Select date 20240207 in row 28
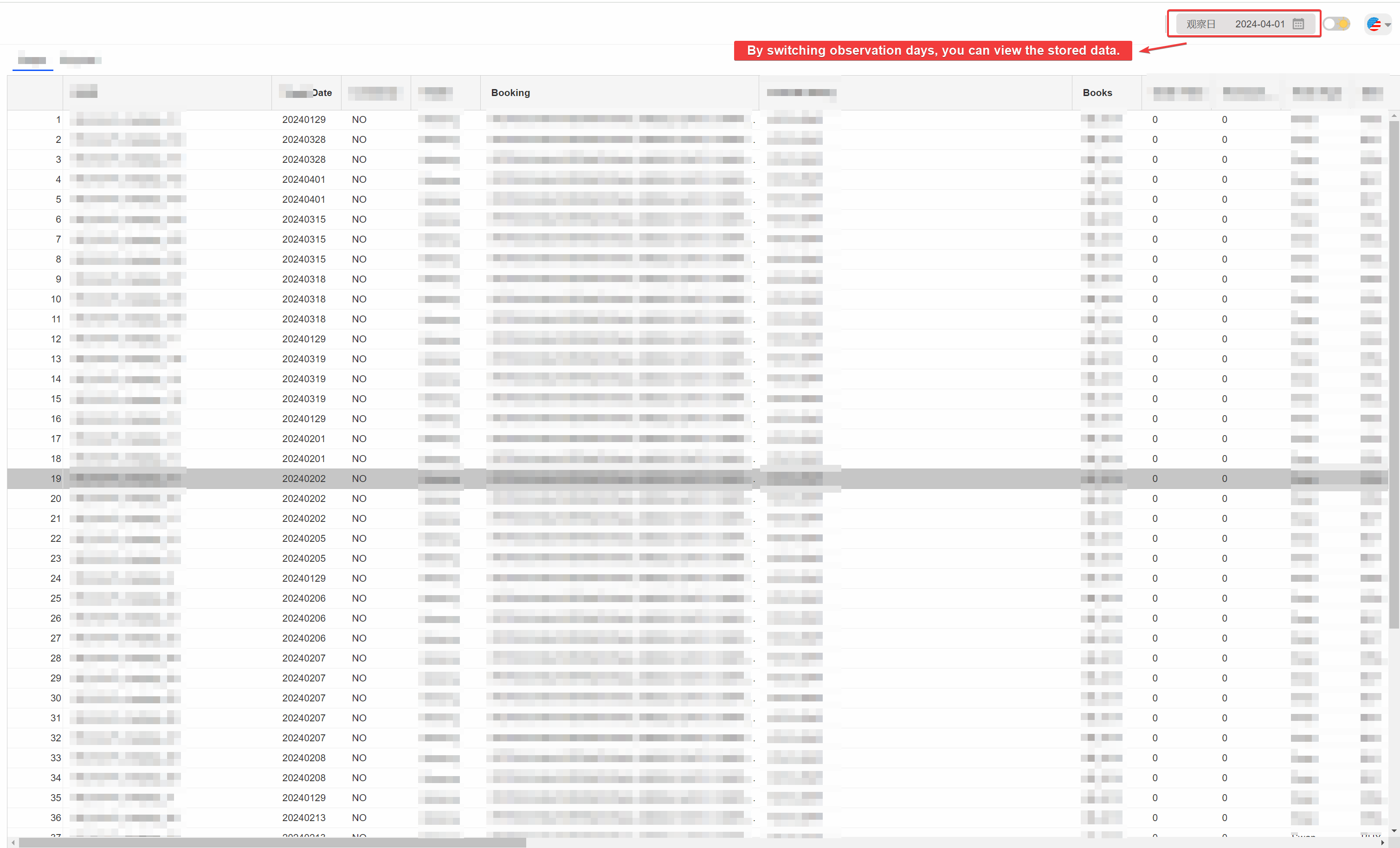1400x848 pixels. (x=304, y=658)
